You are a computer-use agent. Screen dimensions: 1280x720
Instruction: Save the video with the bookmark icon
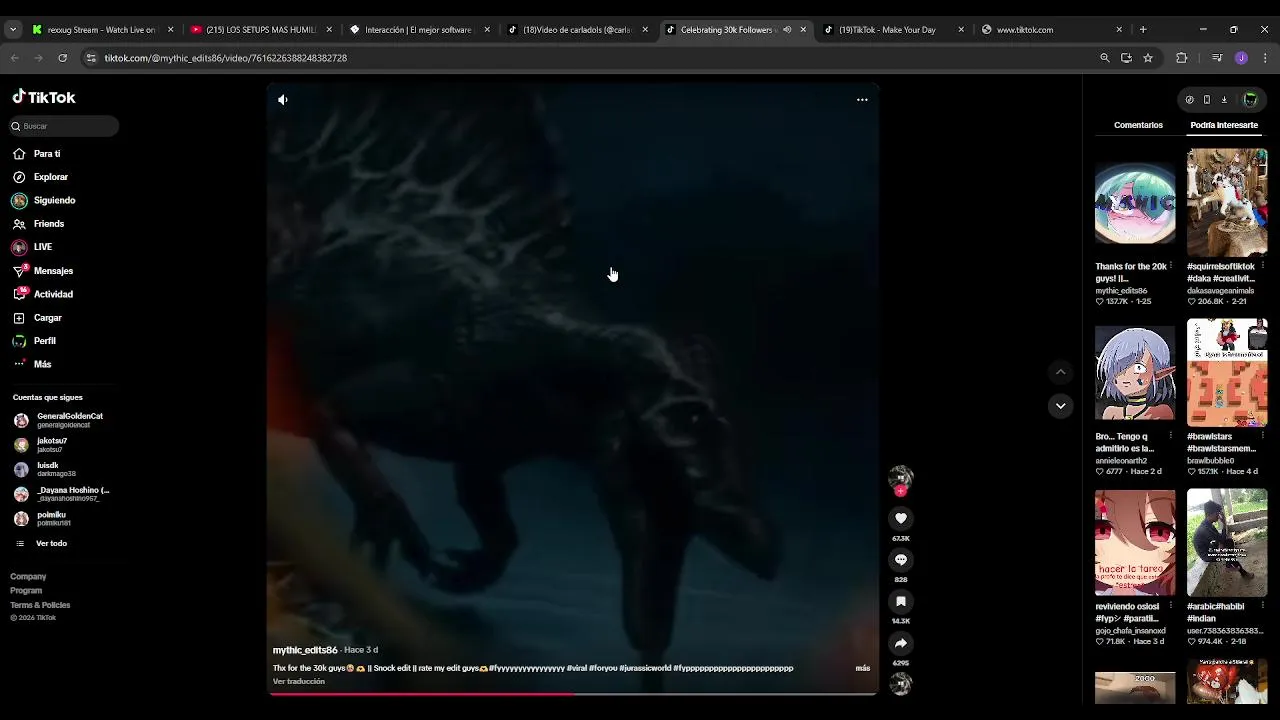point(901,601)
